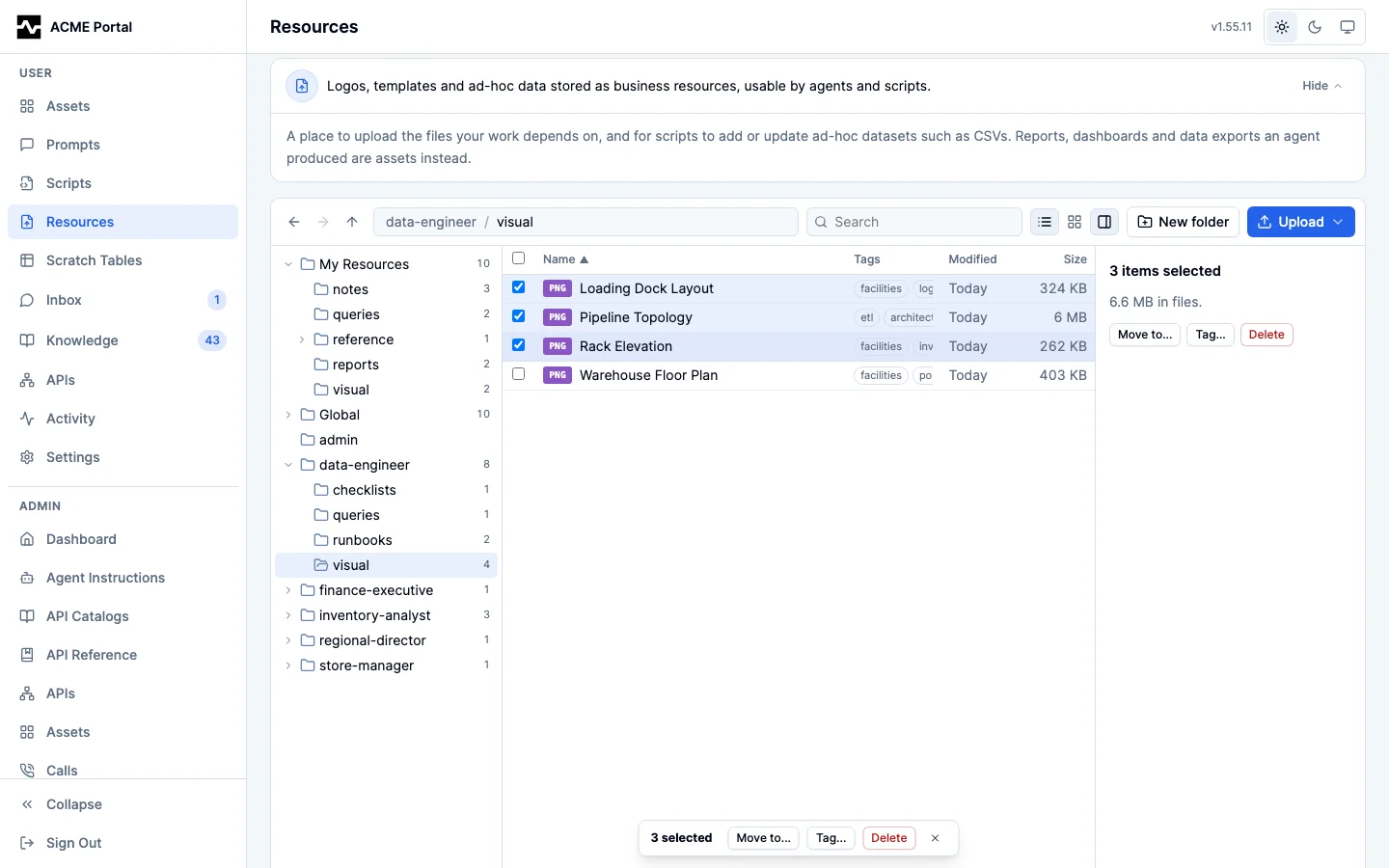Image resolution: width=1389 pixels, height=868 pixels.
Task: Click PNG icon of Loading Dock Layout
Action: pyautogui.click(x=558, y=288)
